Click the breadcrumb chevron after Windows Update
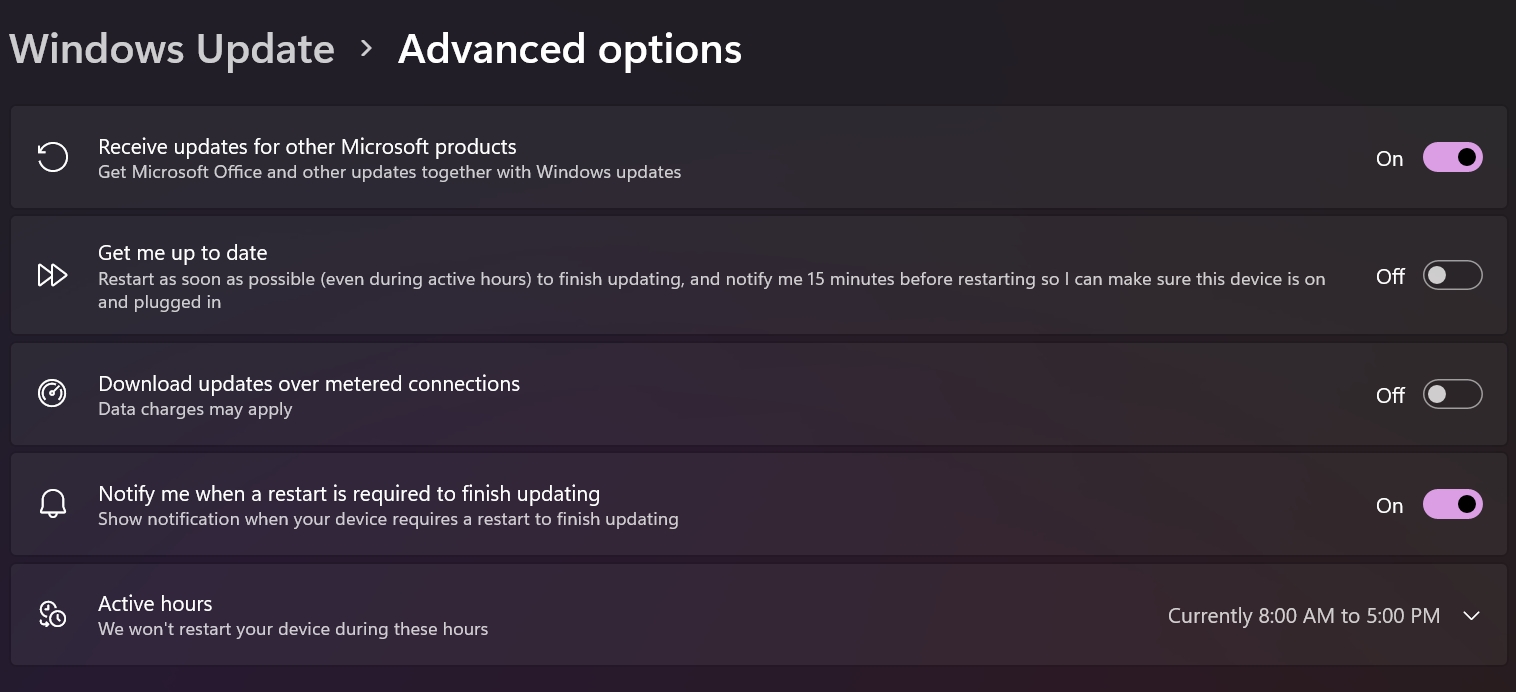This screenshot has height=692, width=1516. pyautogui.click(x=366, y=48)
